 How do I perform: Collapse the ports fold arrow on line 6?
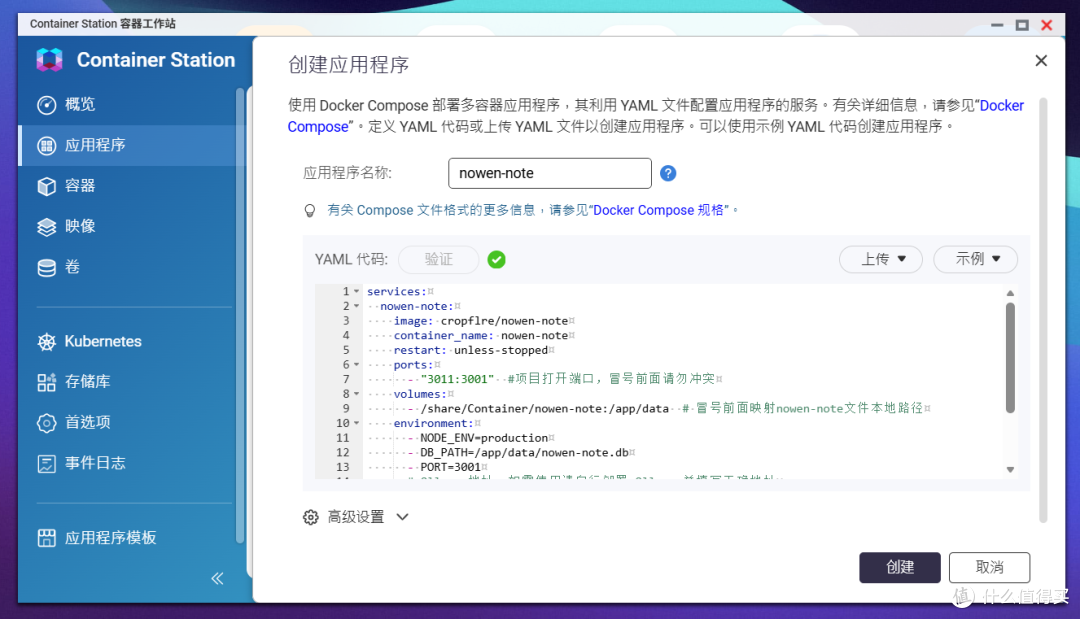pyautogui.click(x=356, y=364)
